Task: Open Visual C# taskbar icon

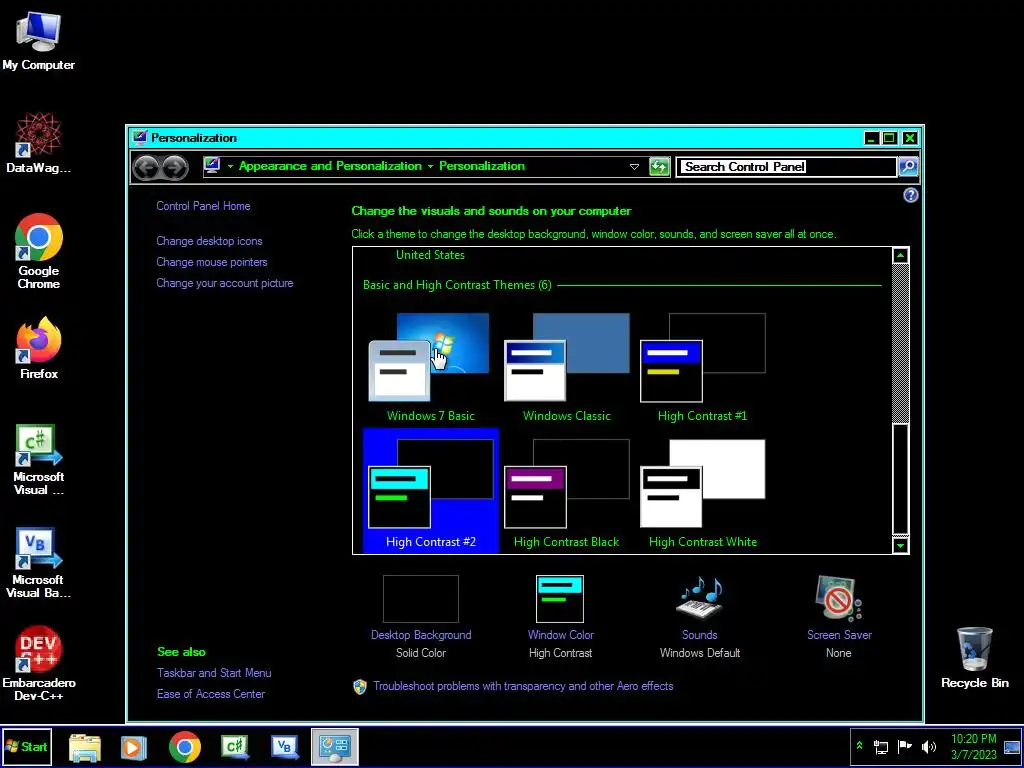Action: [x=235, y=747]
